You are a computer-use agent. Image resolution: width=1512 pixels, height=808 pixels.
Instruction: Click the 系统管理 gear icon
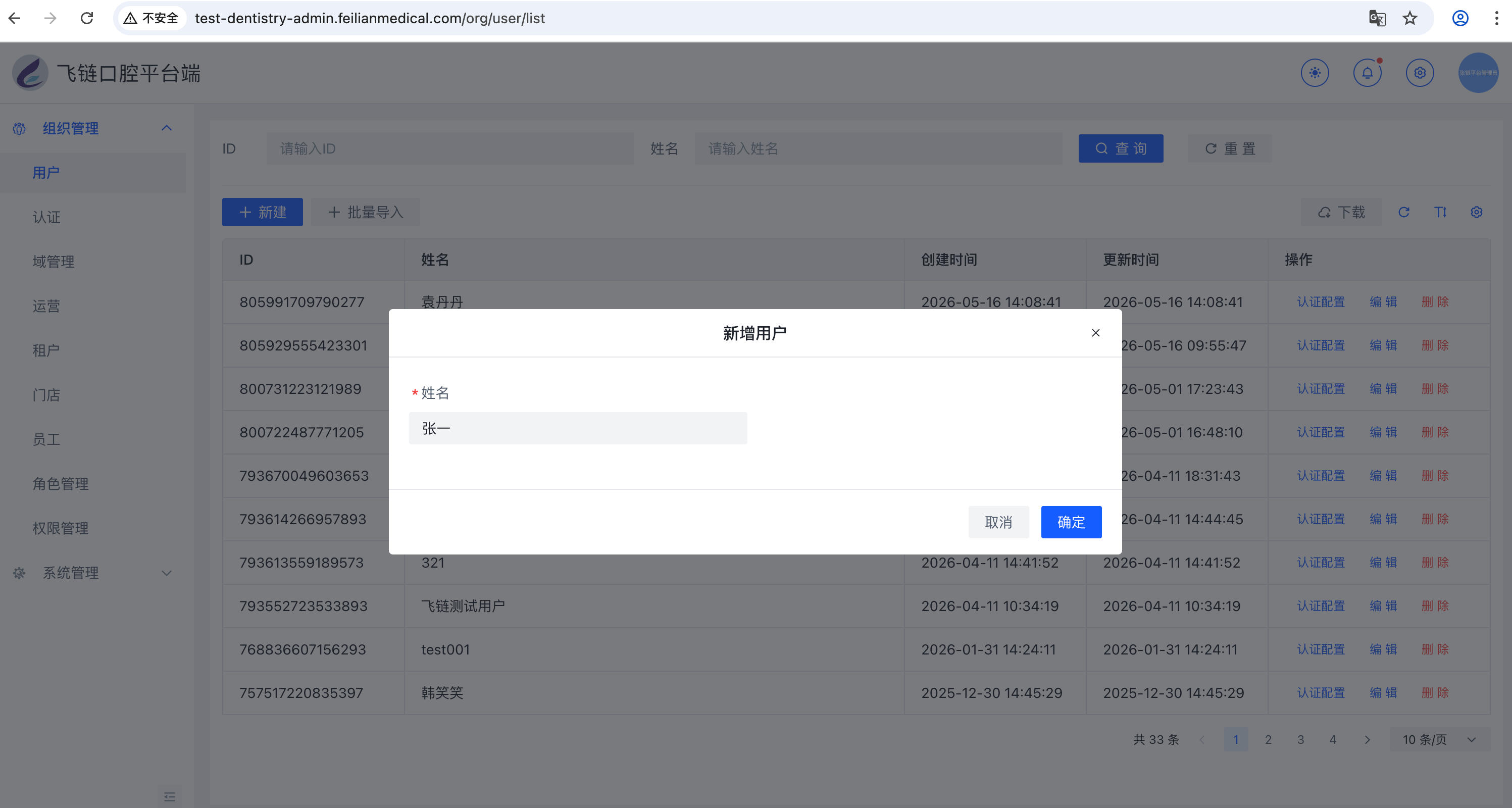pos(19,573)
